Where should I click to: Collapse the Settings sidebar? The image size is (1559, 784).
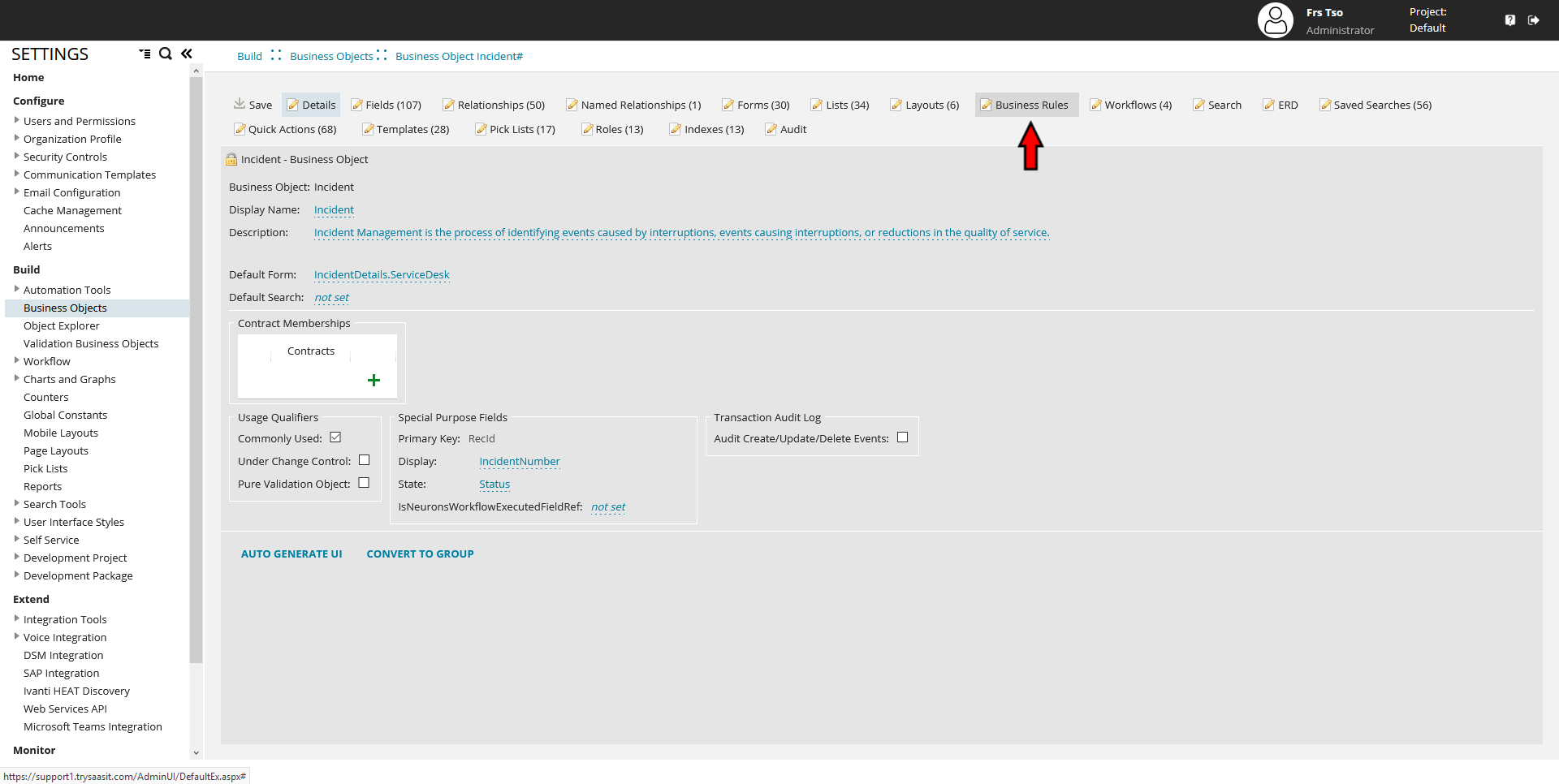coord(186,53)
